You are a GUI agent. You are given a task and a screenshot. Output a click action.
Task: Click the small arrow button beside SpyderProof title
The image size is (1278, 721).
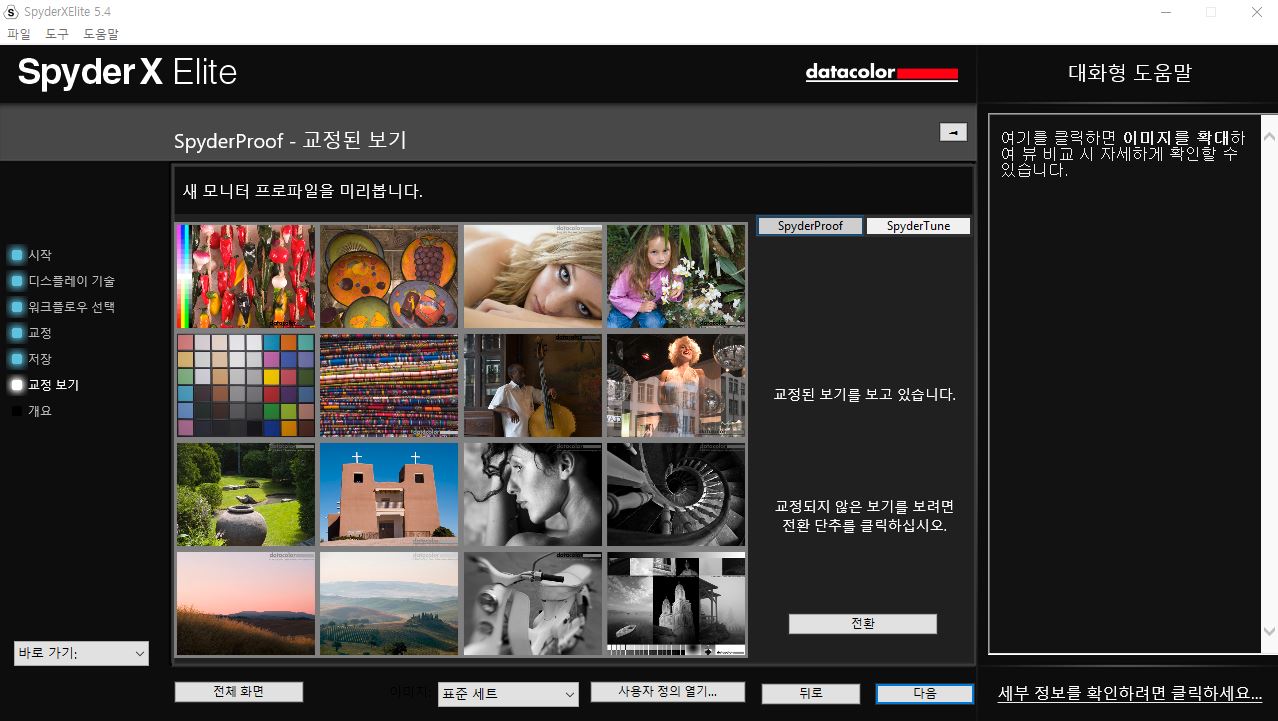[953, 132]
